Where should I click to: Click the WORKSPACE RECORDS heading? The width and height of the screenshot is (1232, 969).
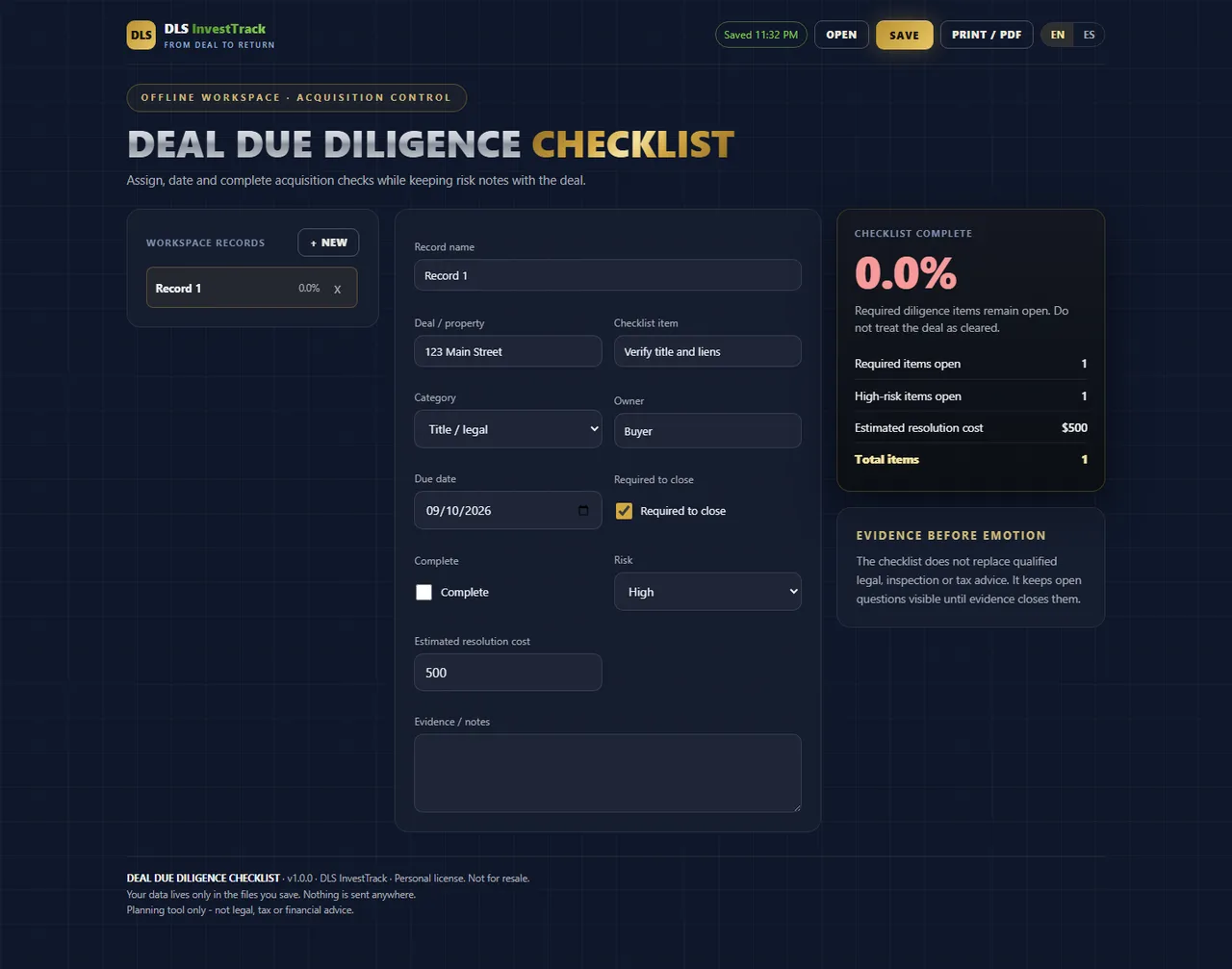click(x=205, y=242)
